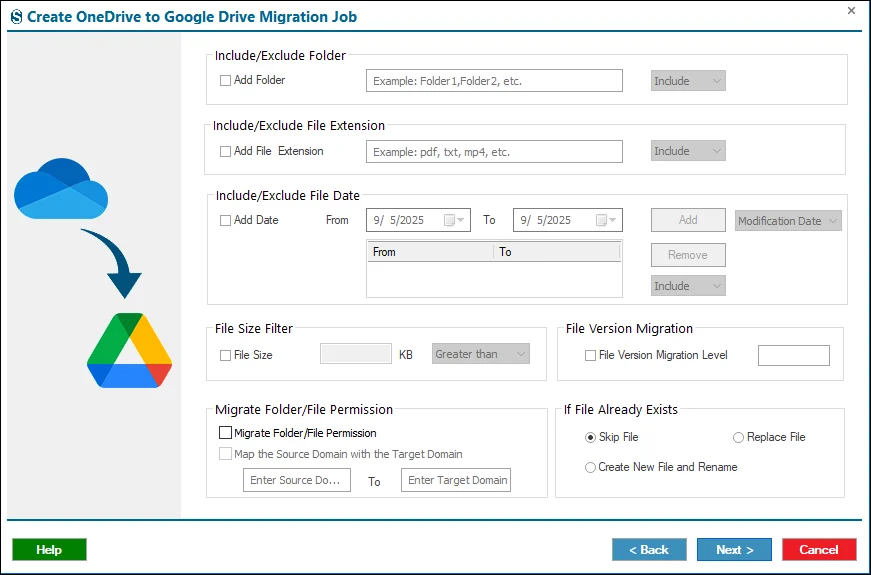Toggle Migrate Folder/File Permission checkbox
The image size is (871, 575).
click(226, 433)
